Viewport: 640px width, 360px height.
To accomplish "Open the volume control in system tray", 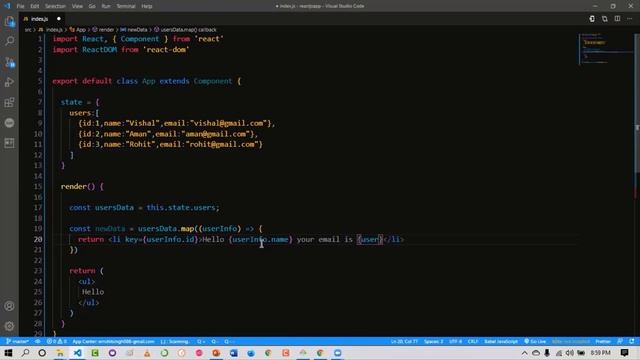I will 569,353.
